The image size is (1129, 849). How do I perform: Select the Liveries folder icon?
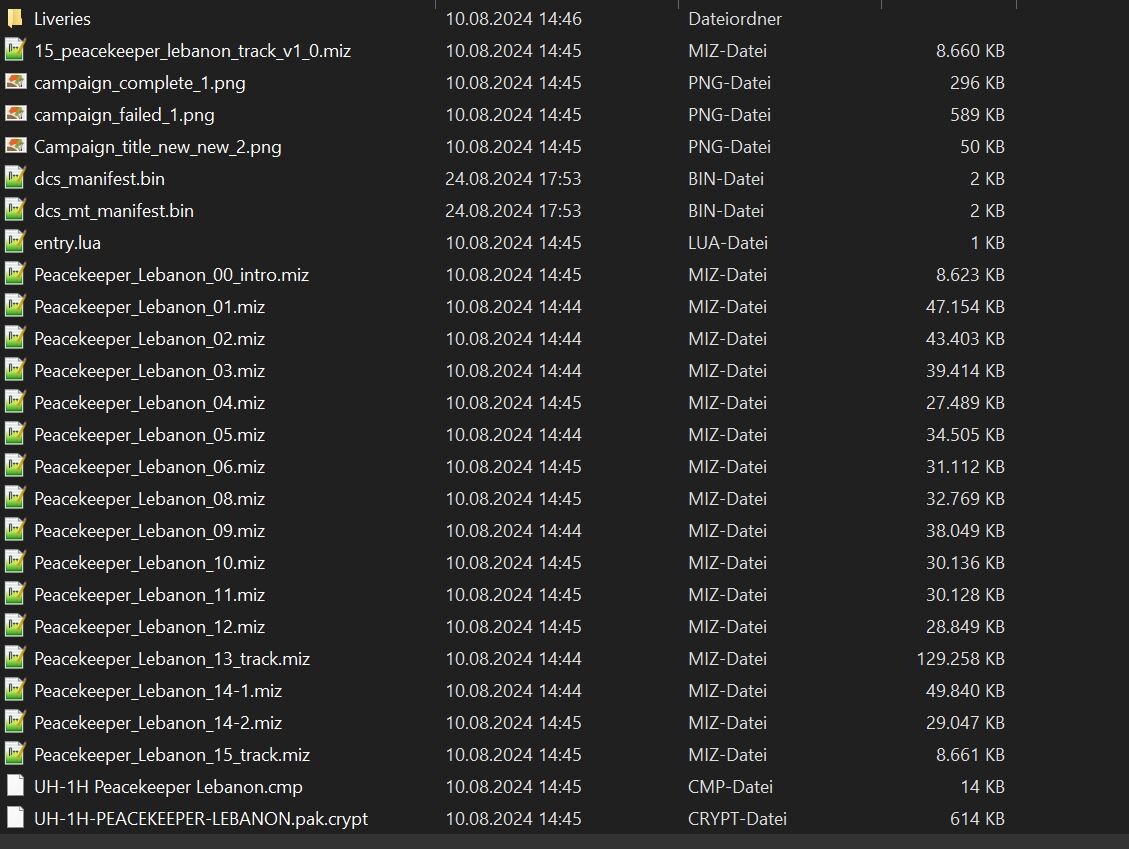coord(15,18)
